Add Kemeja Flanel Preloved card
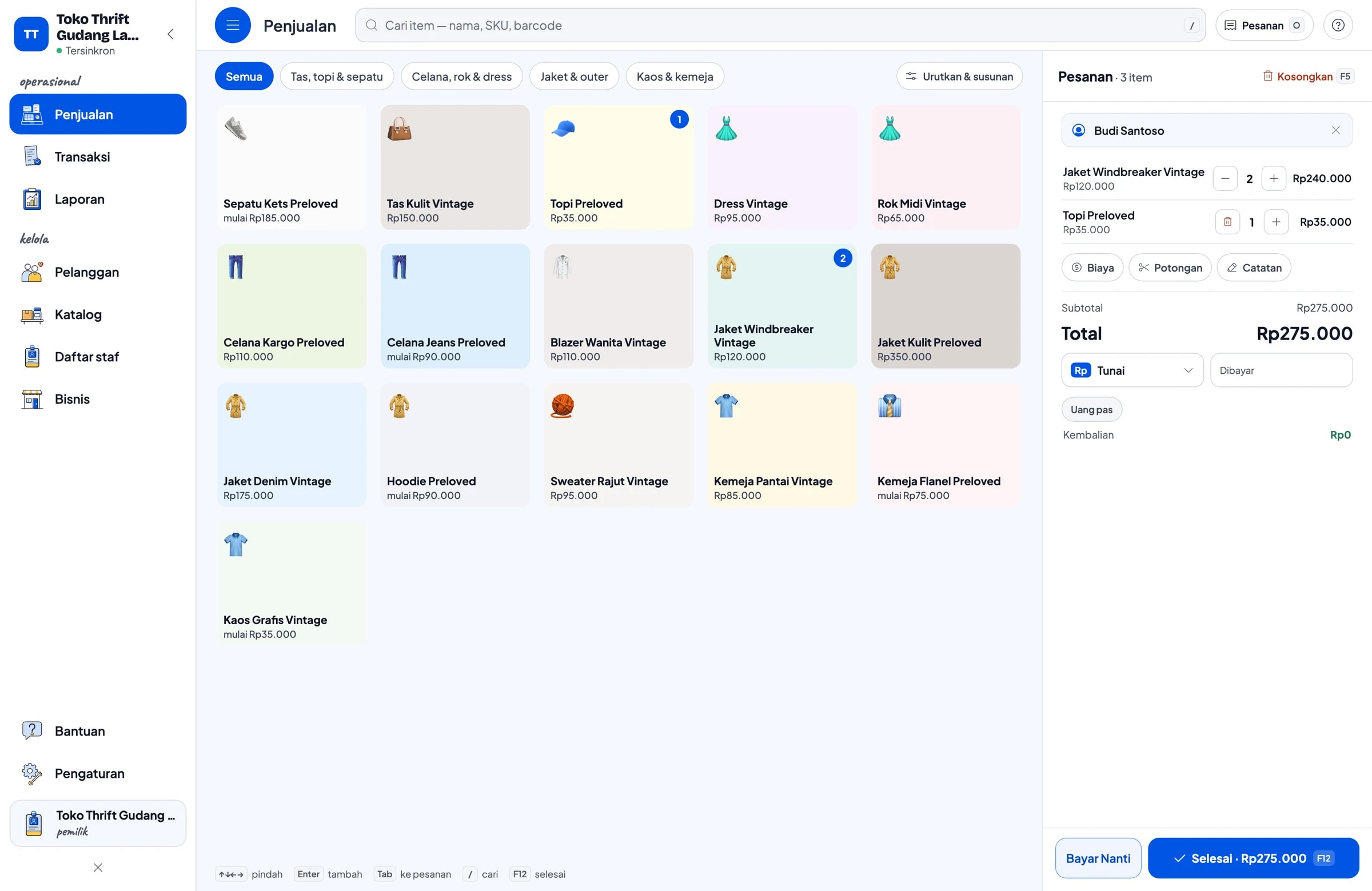The width and height of the screenshot is (1372, 891). point(946,445)
